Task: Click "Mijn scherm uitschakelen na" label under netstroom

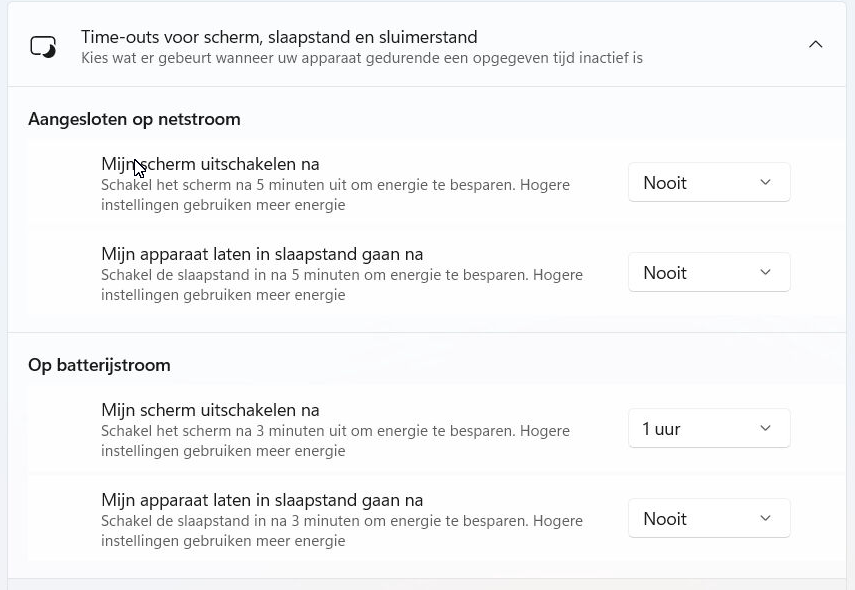Action: click(x=210, y=164)
